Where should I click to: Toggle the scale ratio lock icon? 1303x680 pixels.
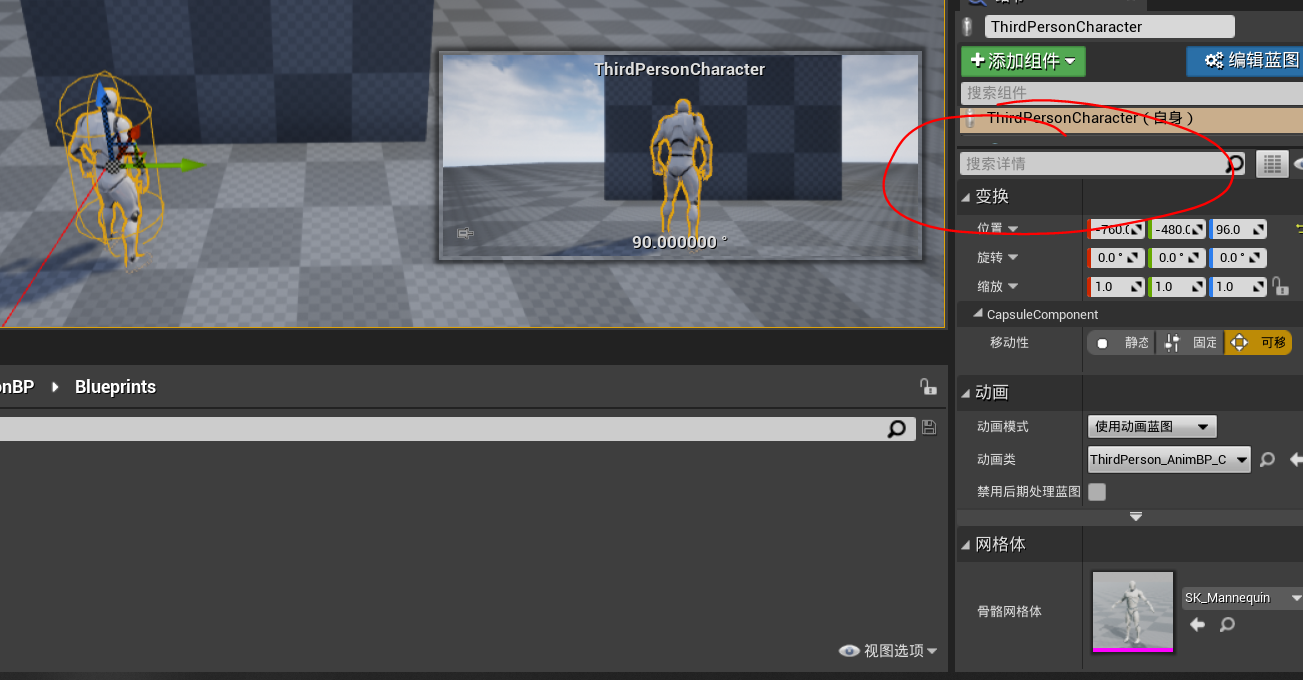pos(1280,287)
